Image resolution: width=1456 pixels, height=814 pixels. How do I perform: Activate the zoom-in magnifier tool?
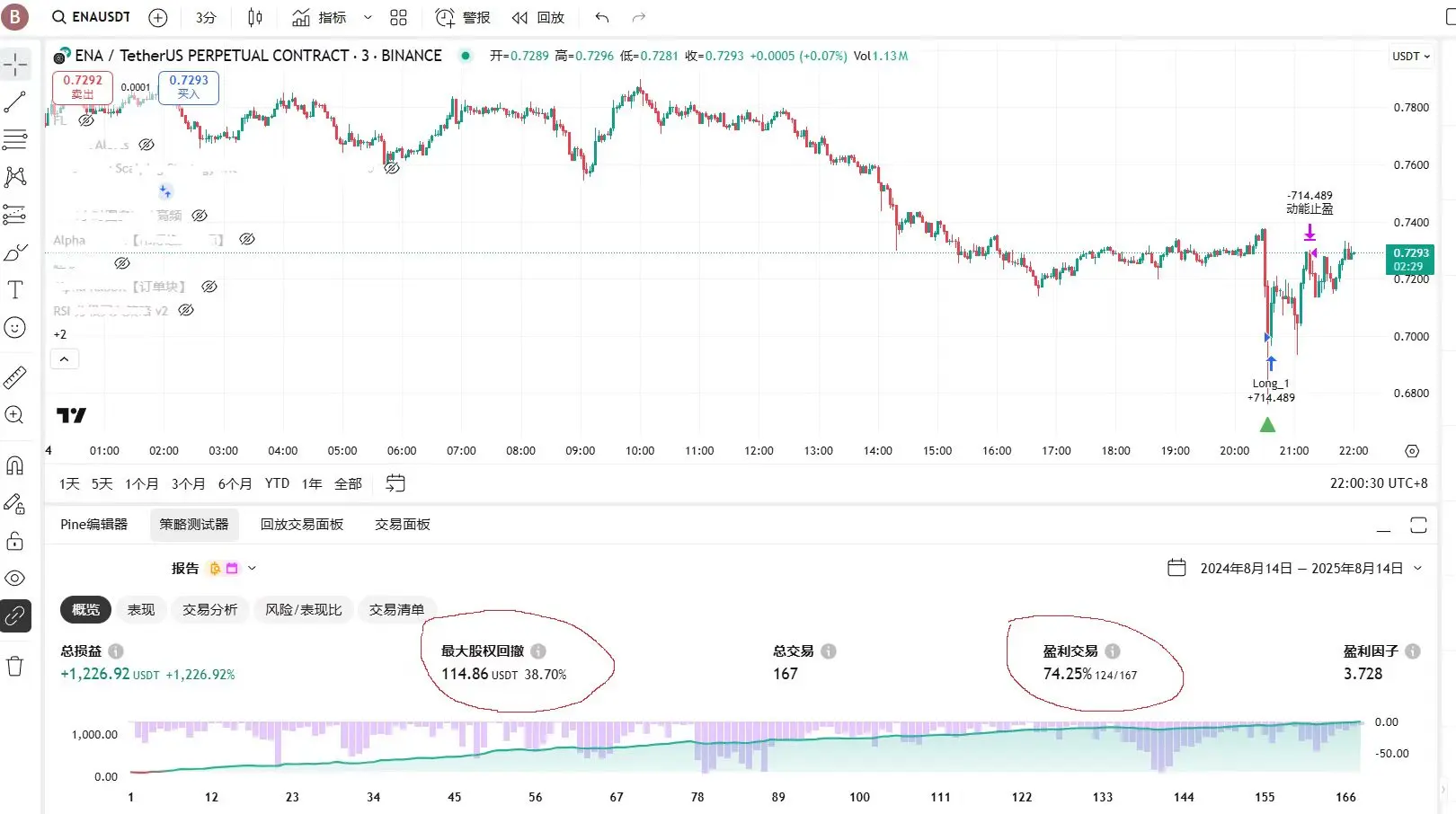pyautogui.click(x=15, y=415)
